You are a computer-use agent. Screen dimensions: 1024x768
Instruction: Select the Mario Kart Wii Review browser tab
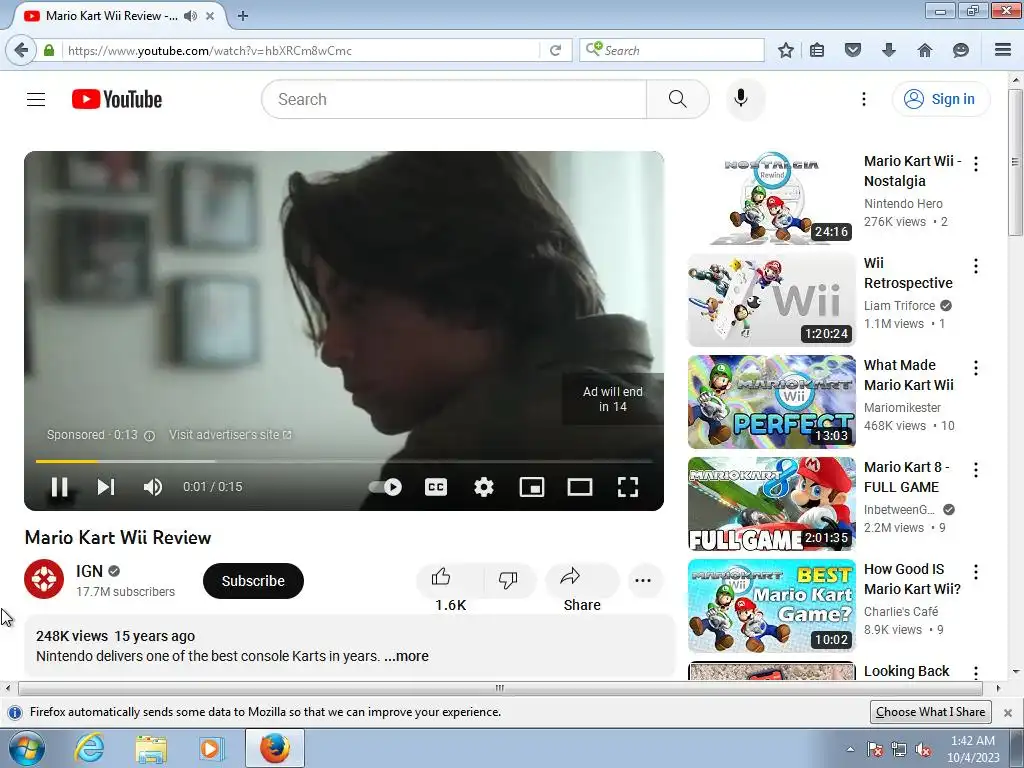pos(112,16)
